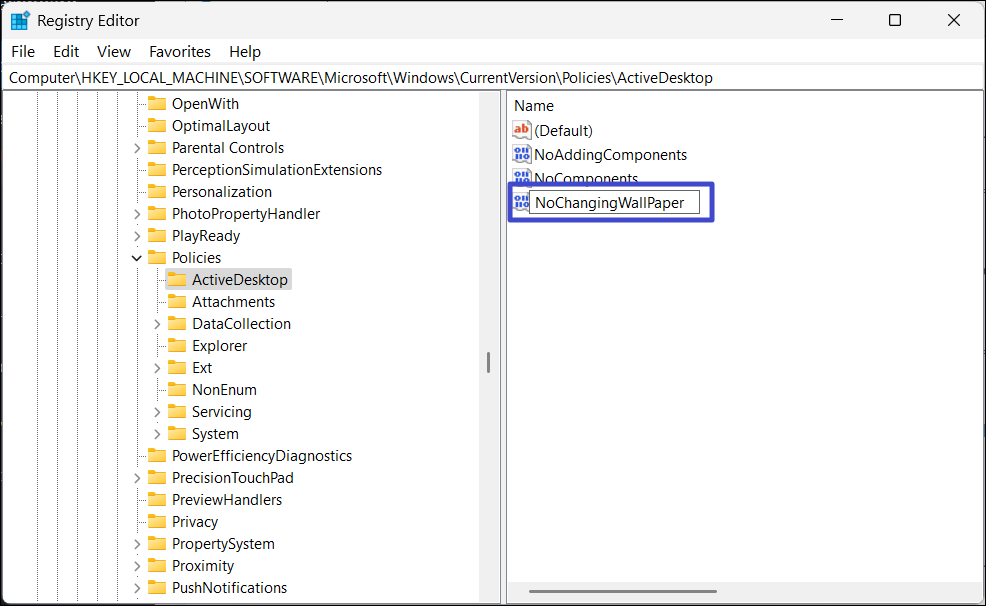Screen dimensions: 986x606
Task: Click the registry path address bar
Action: pos(492,78)
